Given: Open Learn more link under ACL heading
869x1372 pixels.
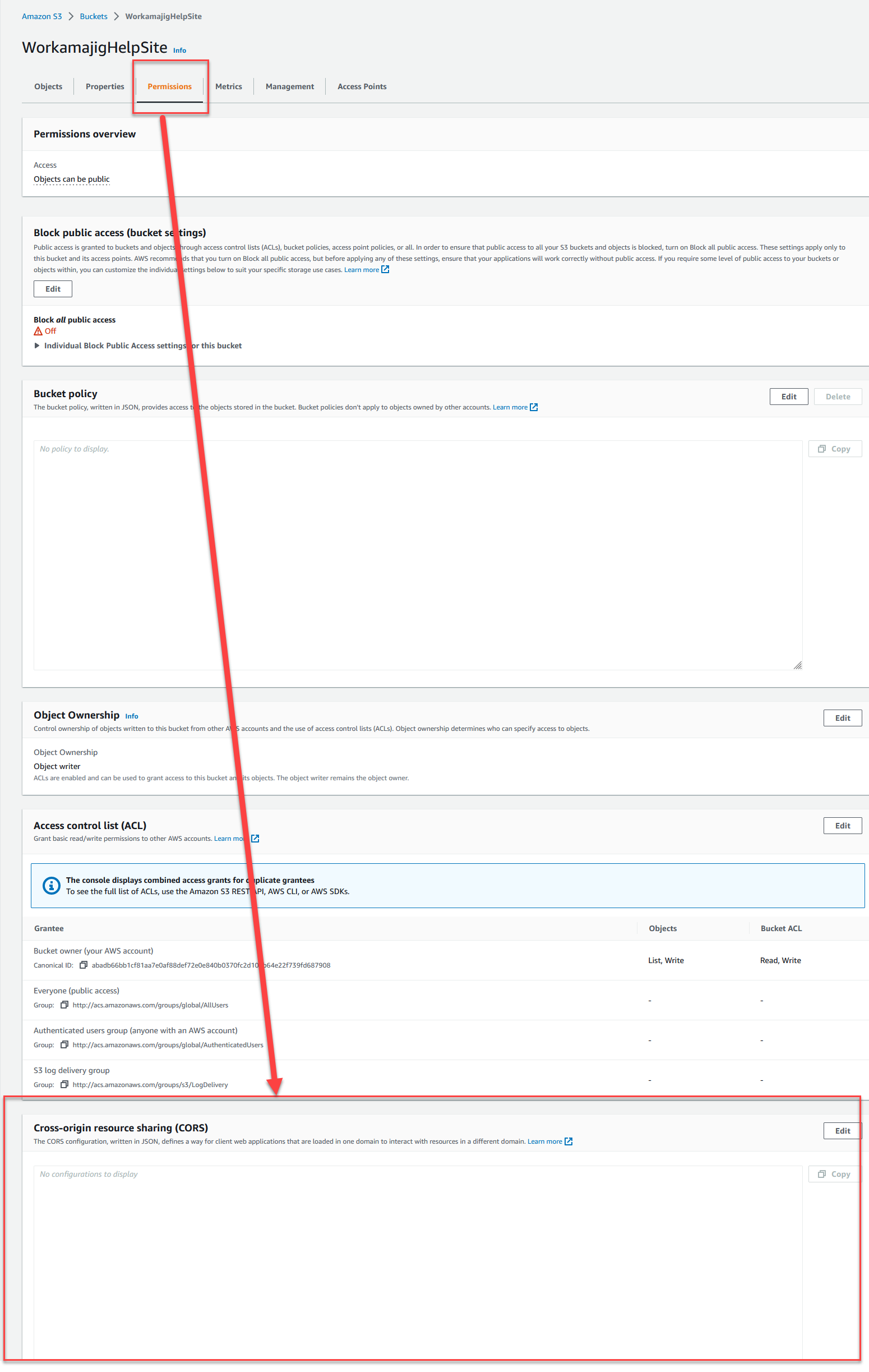Looking at the screenshot, I should pyautogui.click(x=232, y=839).
